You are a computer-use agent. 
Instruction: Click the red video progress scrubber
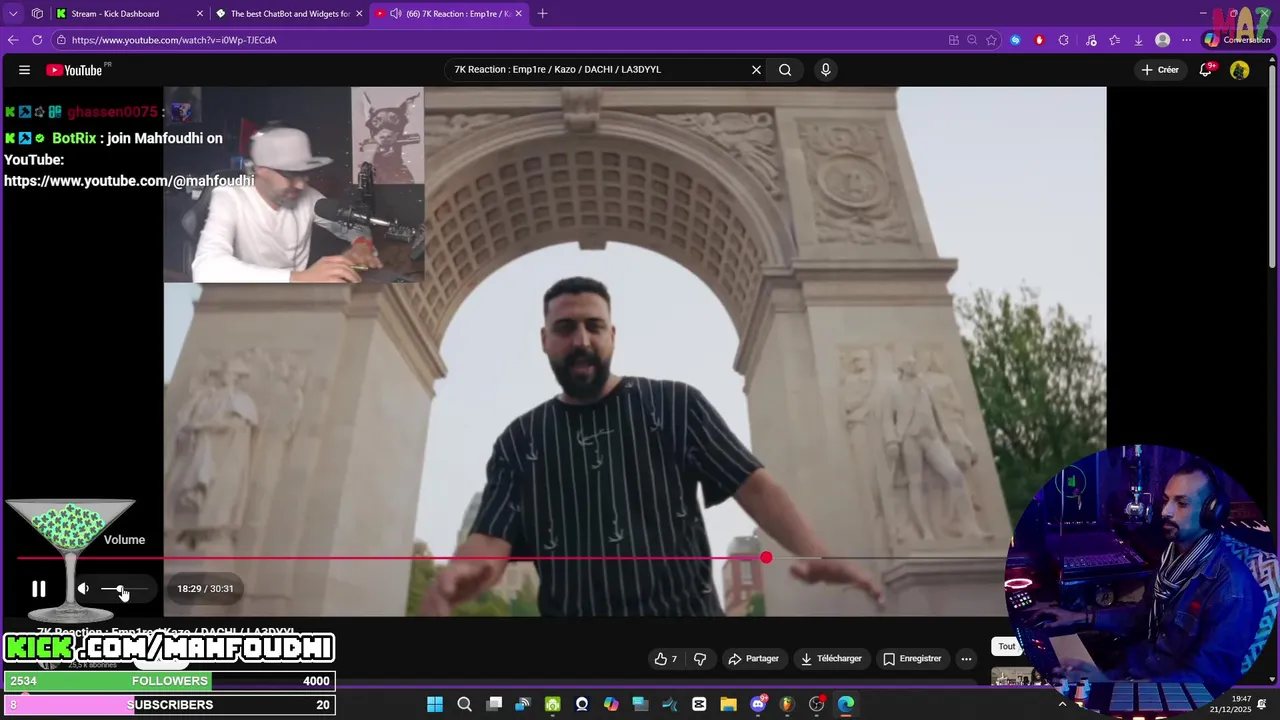pyautogui.click(x=766, y=558)
